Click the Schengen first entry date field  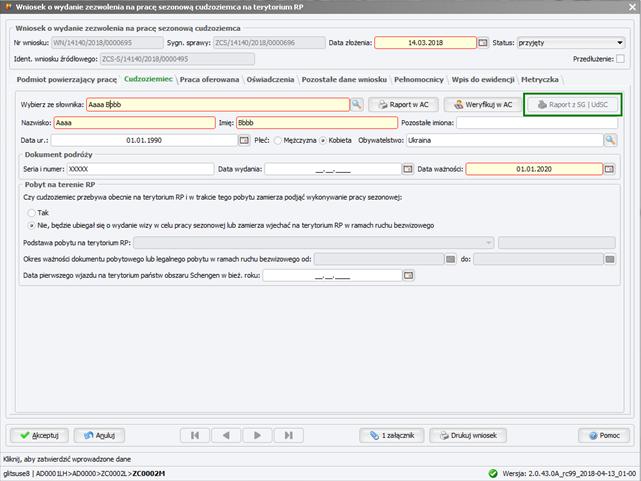click(x=332, y=275)
